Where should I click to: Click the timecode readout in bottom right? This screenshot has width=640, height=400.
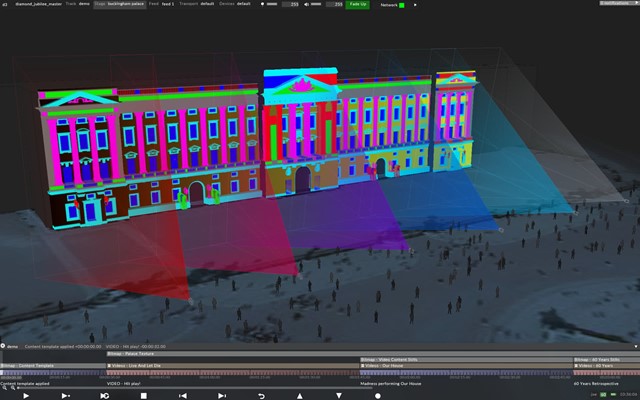click(629, 394)
